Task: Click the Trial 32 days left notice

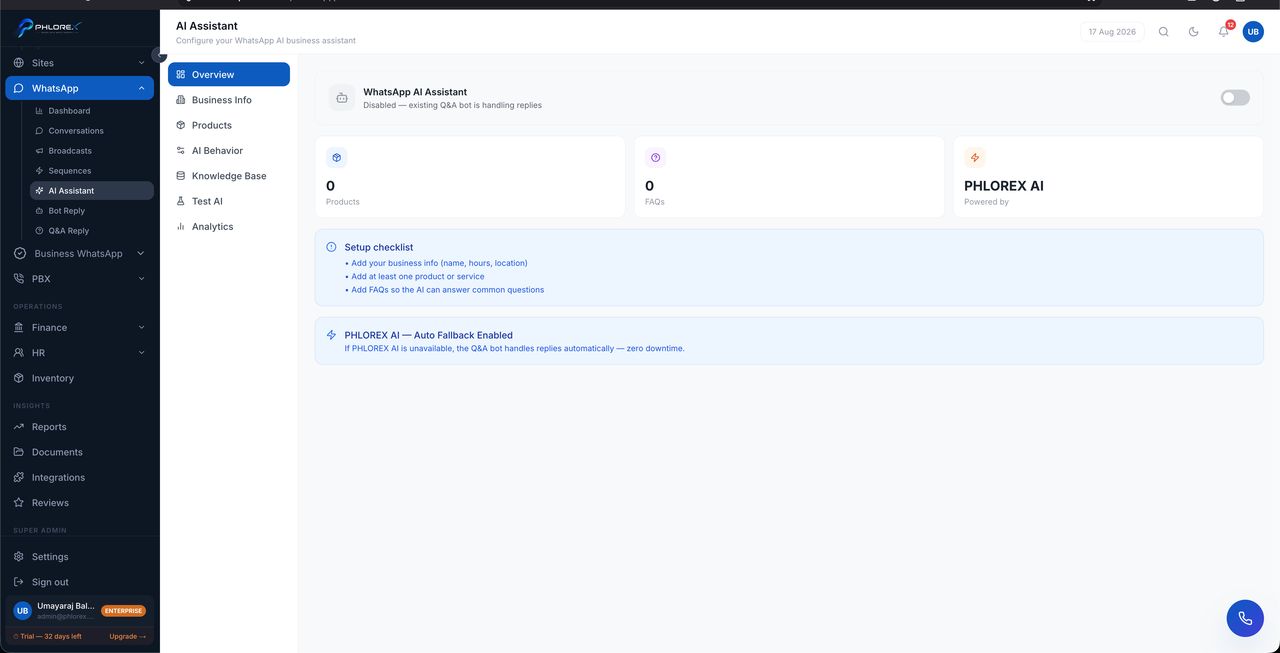Action: click(x=47, y=636)
